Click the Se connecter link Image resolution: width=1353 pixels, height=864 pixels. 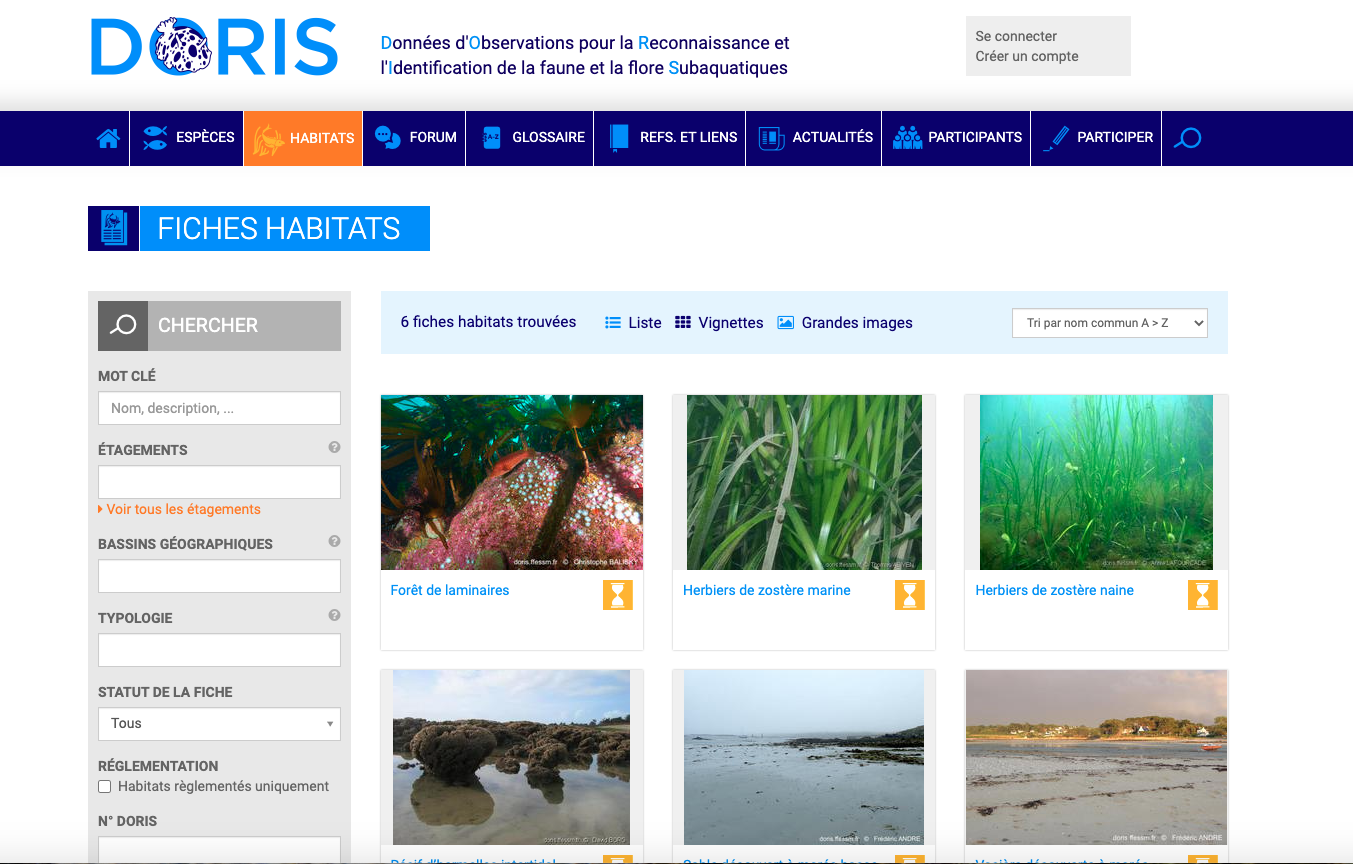(x=1016, y=36)
